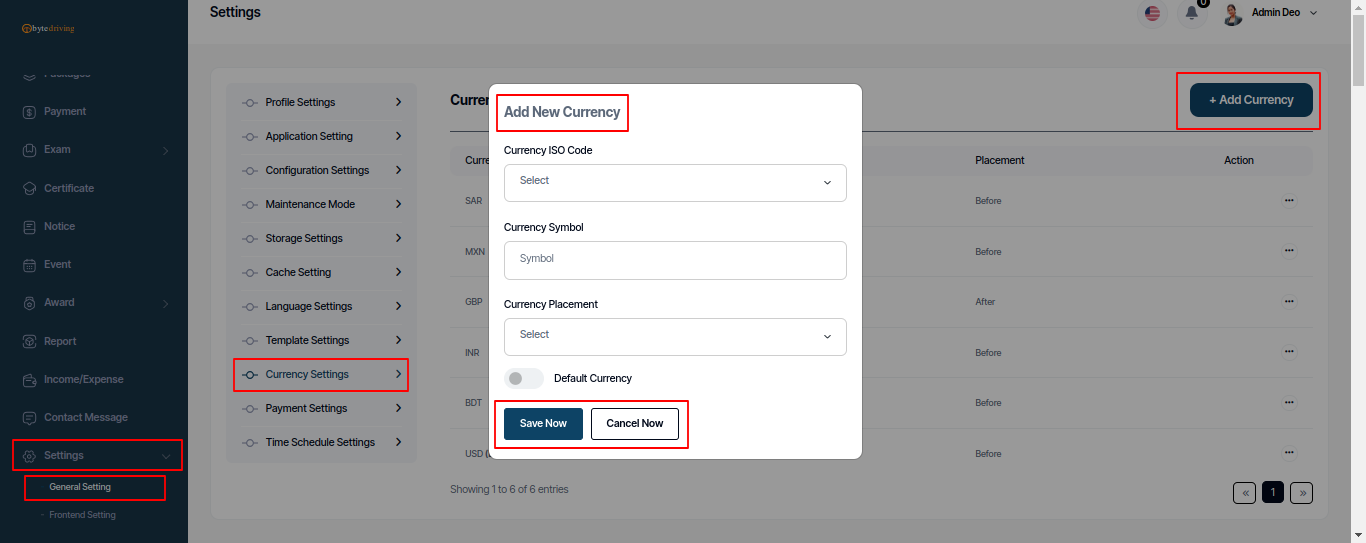Click the GBP row action menu icon
This screenshot has height=543, width=1366.
(1289, 302)
